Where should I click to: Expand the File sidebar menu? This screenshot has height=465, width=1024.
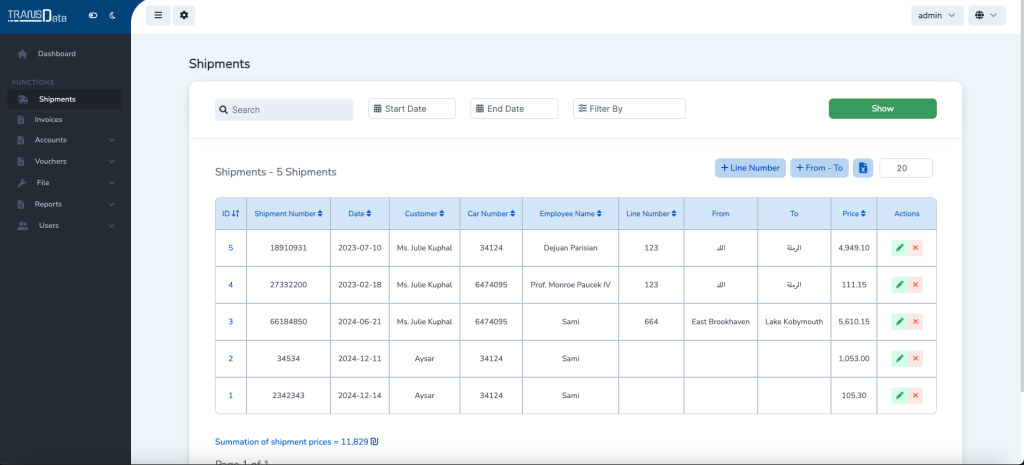coord(64,183)
